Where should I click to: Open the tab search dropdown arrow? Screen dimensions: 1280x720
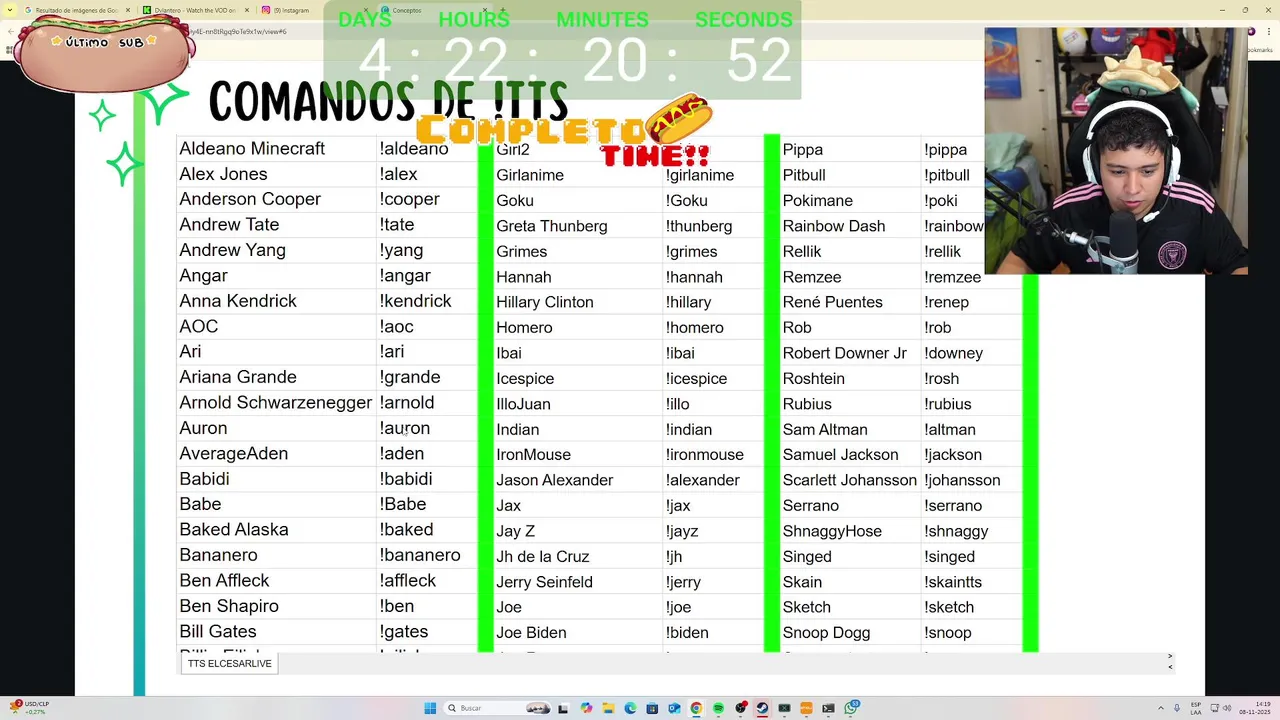click(10, 10)
